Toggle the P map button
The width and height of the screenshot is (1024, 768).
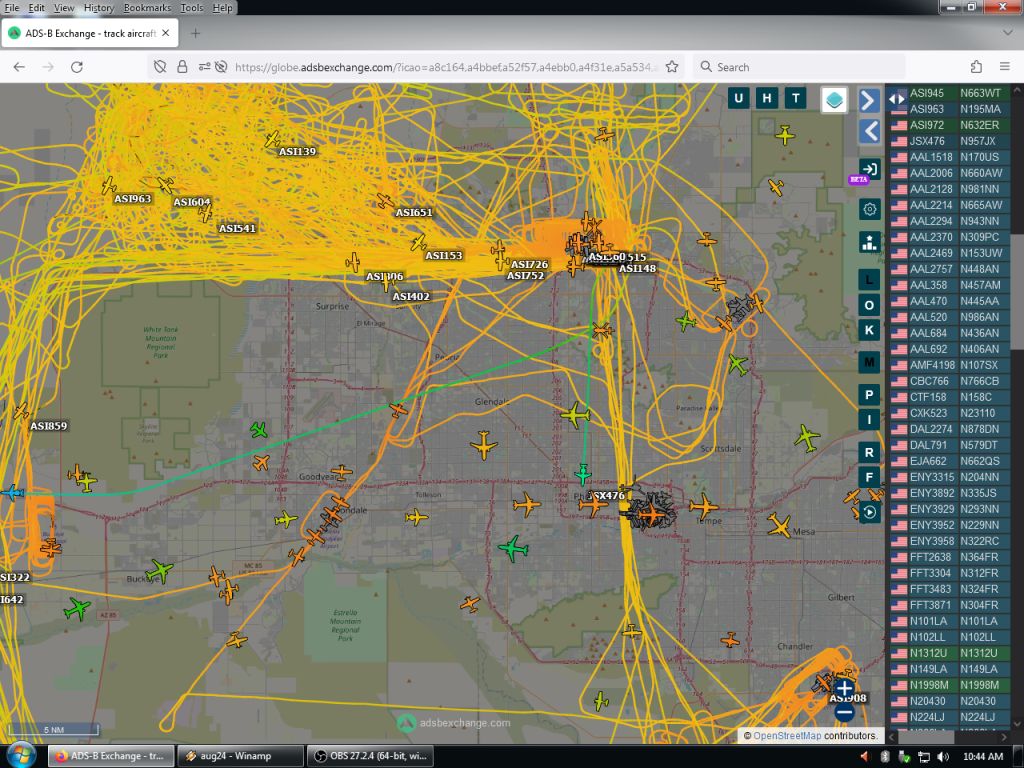pos(869,394)
